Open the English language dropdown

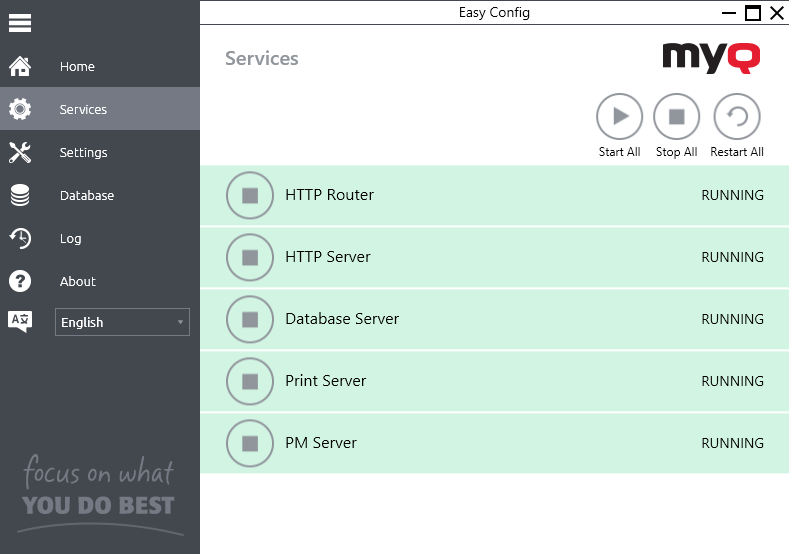pyautogui.click(x=122, y=322)
